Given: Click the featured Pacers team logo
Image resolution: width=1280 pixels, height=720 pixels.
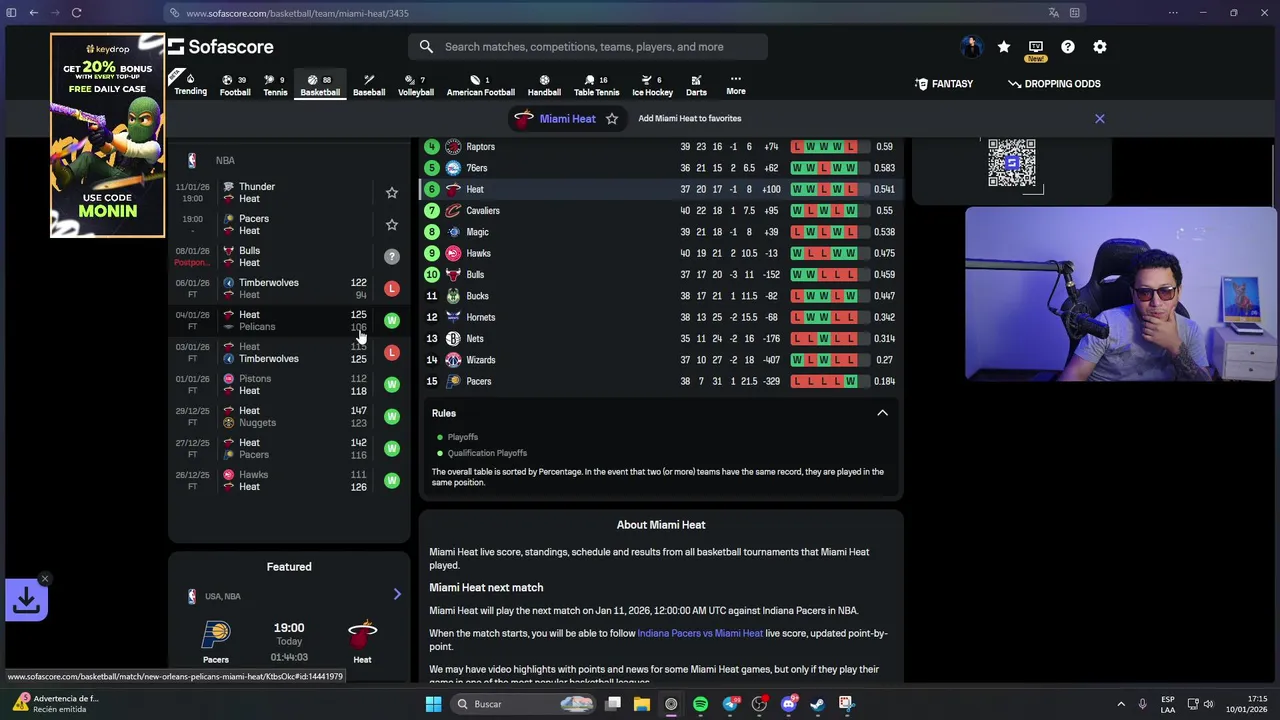Looking at the screenshot, I should click(216, 634).
